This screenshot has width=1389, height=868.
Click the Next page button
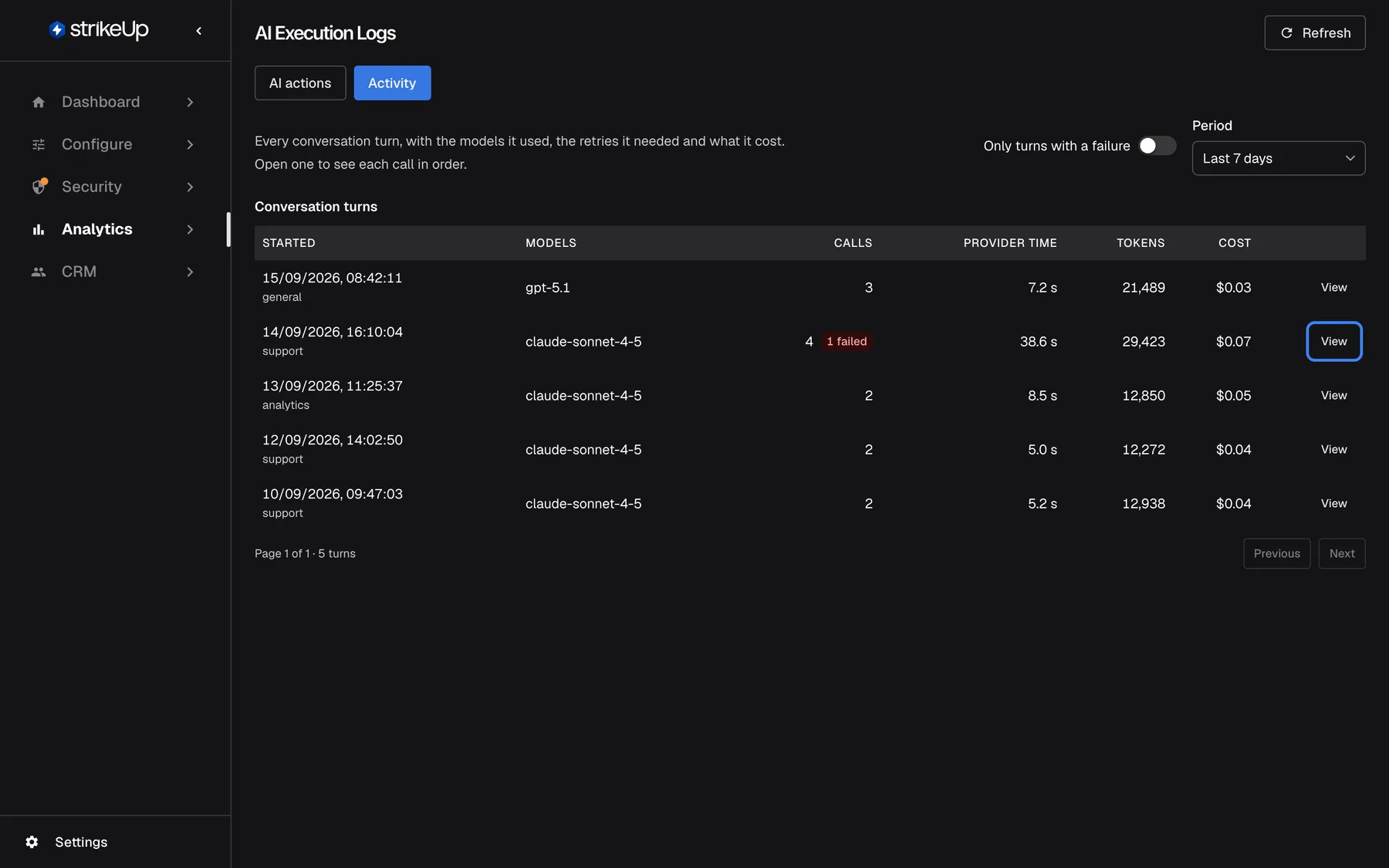pyautogui.click(x=1341, y=553)
